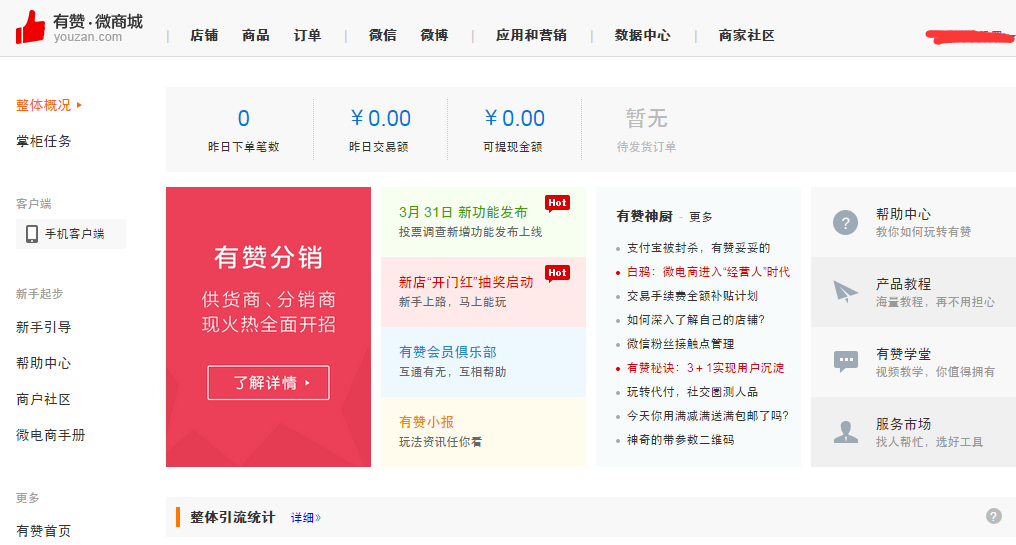Screen dimensions: 1016x545
Task: Open article 微信粉丝接触点管理
Action: [x=680, y=343]
